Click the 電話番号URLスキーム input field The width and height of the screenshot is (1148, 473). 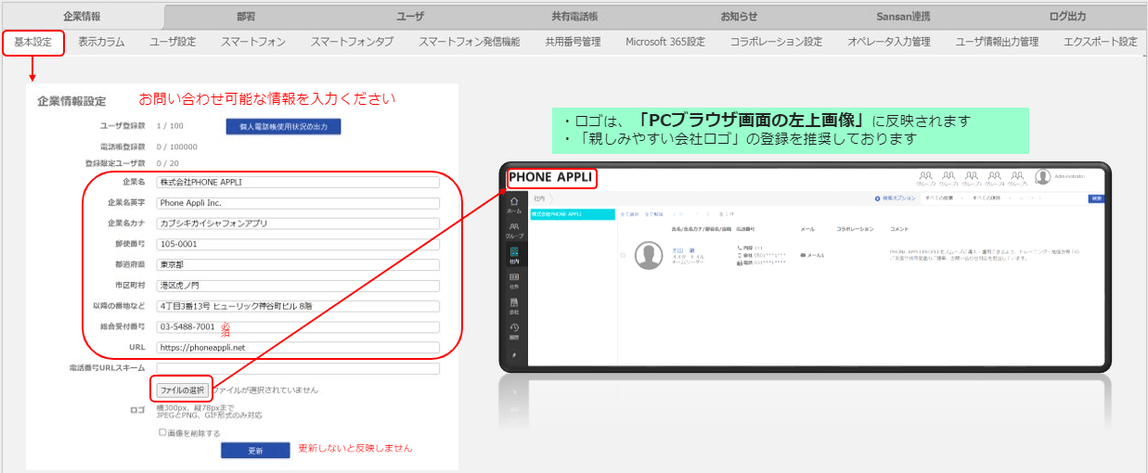[x=298, y=368]
